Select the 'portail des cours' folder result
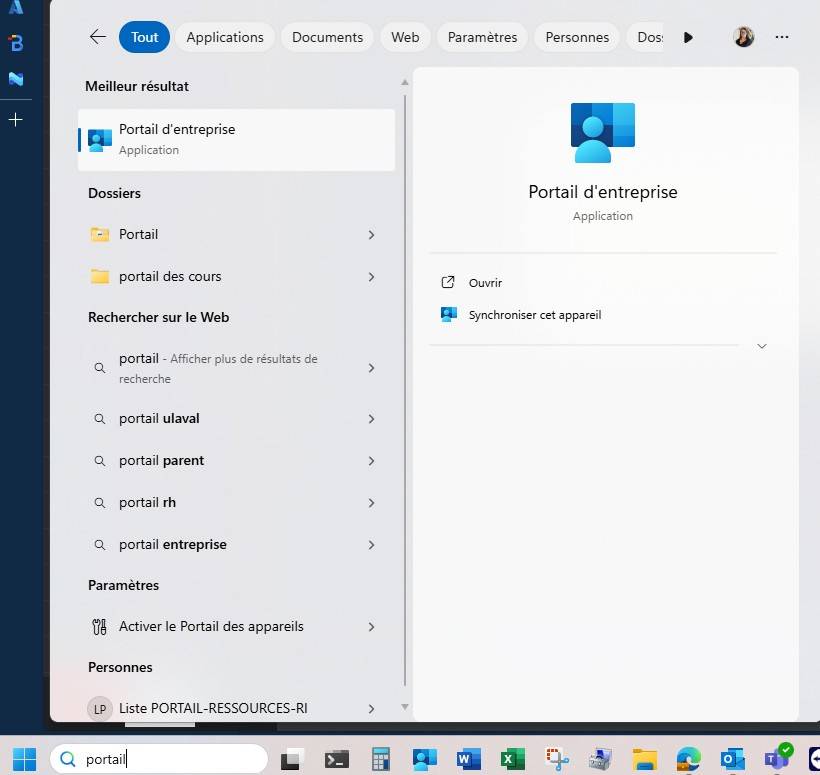 click(x=170, y=277)
